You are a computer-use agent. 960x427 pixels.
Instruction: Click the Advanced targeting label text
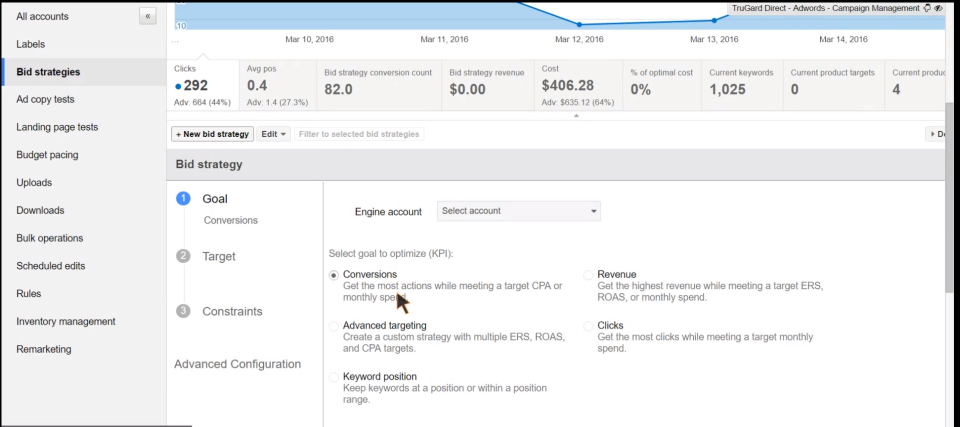[384, 325]
